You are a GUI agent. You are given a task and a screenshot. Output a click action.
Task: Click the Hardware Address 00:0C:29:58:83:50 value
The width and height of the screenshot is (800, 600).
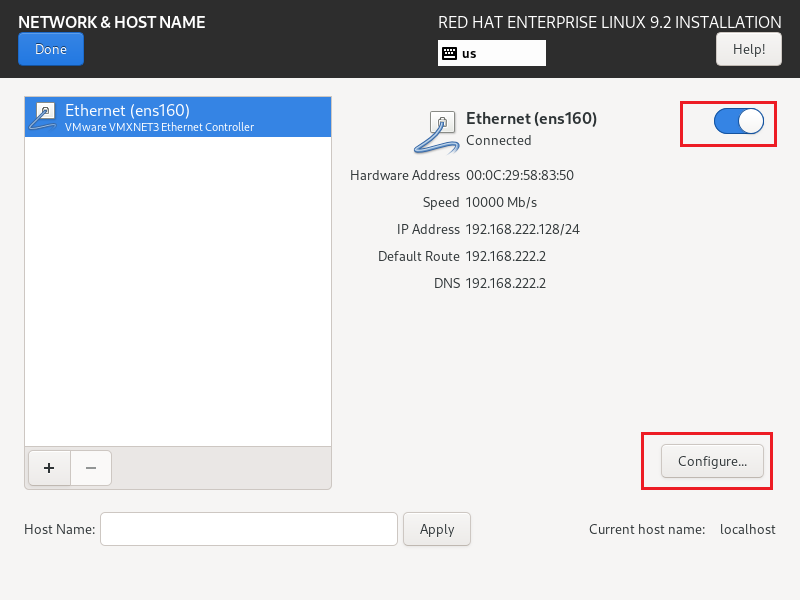pos(520,176)
